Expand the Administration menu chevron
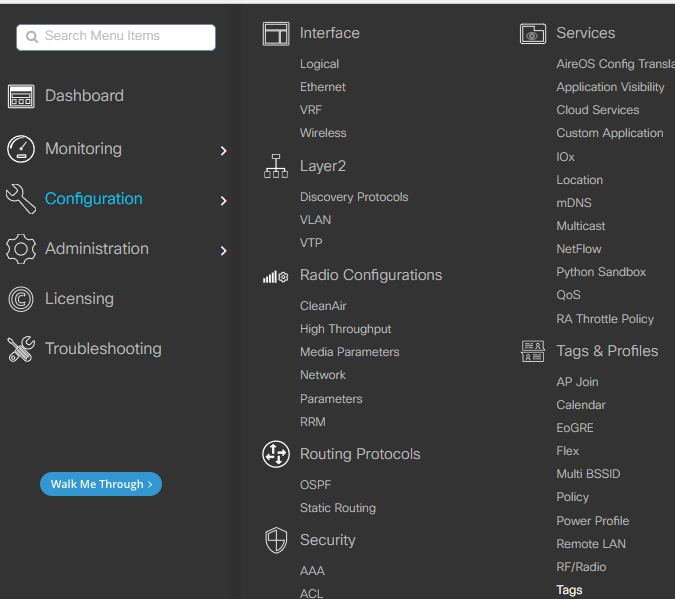This screenshot has width=675, height=599. [223, 251]
